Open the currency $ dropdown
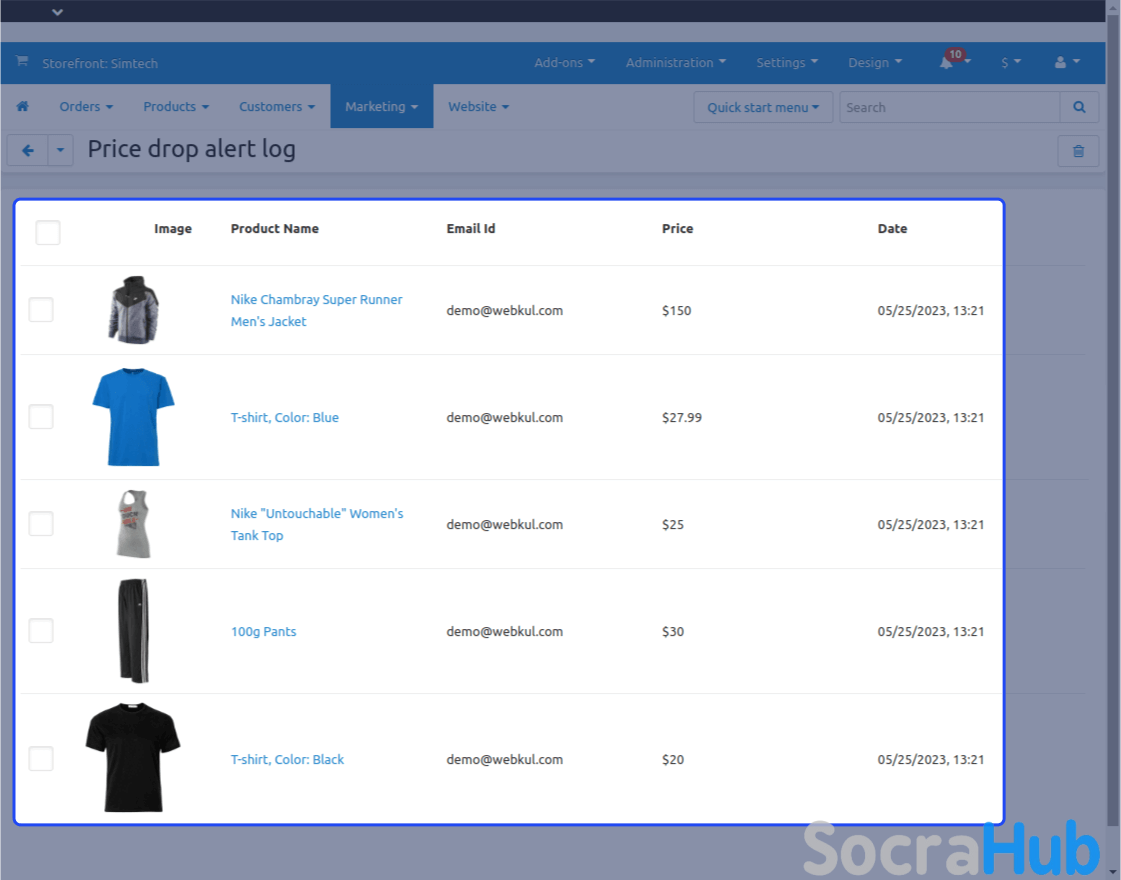Image resolution: width=1121 pixels, height=880 pixels. [x=1010, y=62]
